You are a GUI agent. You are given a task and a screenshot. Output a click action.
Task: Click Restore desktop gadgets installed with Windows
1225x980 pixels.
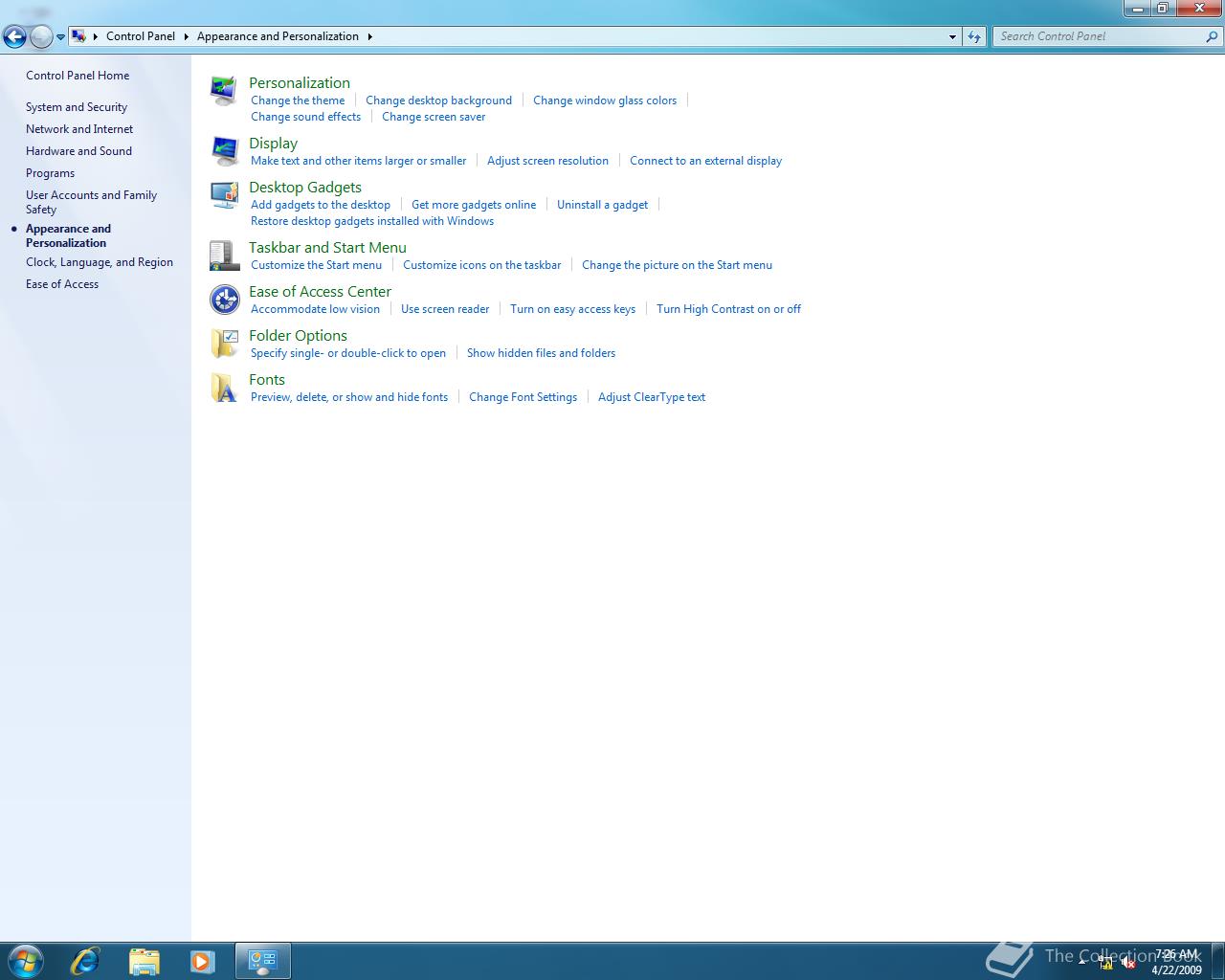[x=372, y=221]
